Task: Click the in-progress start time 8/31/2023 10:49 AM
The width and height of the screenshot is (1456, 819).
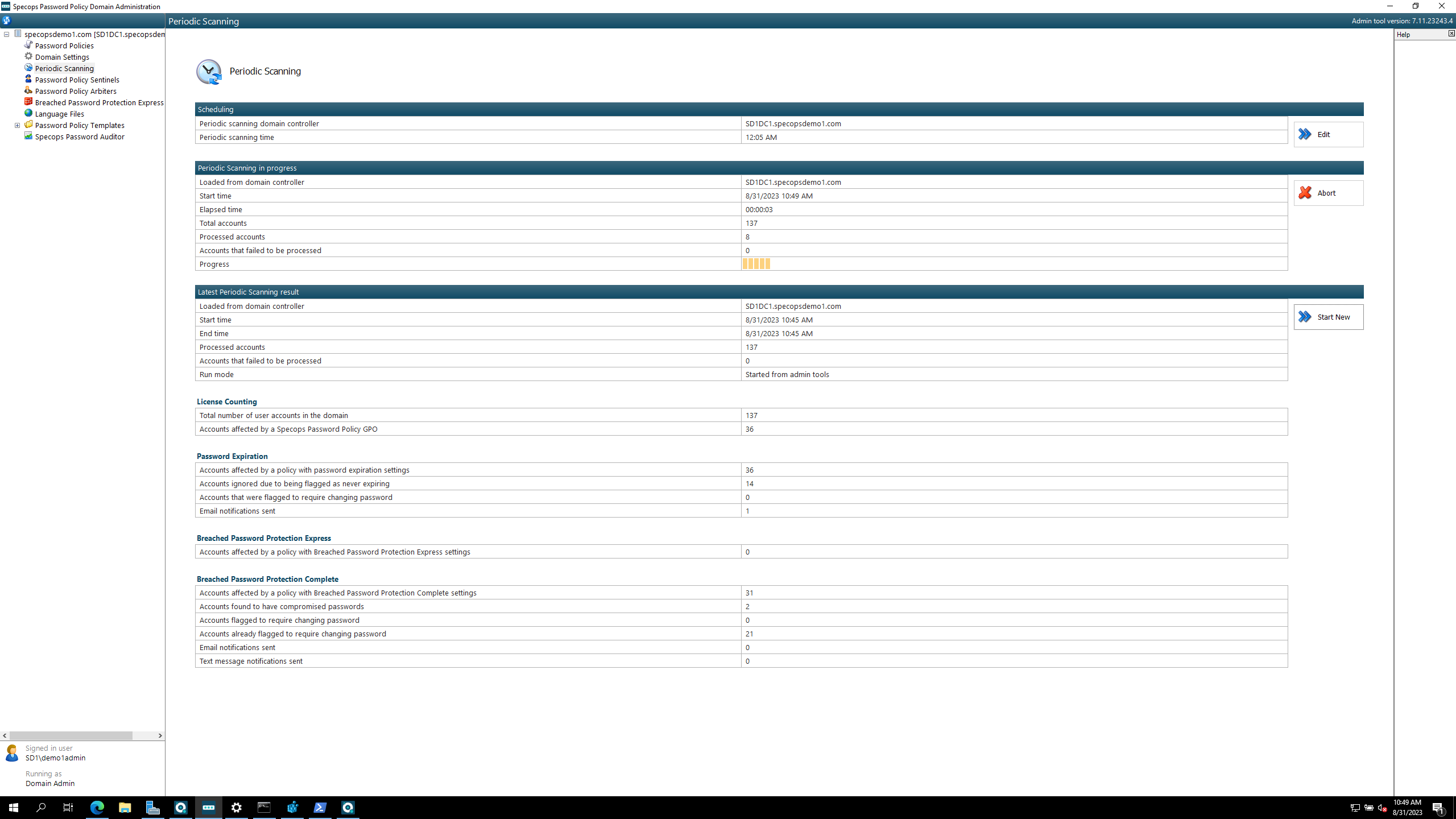Action: point(779,196)
